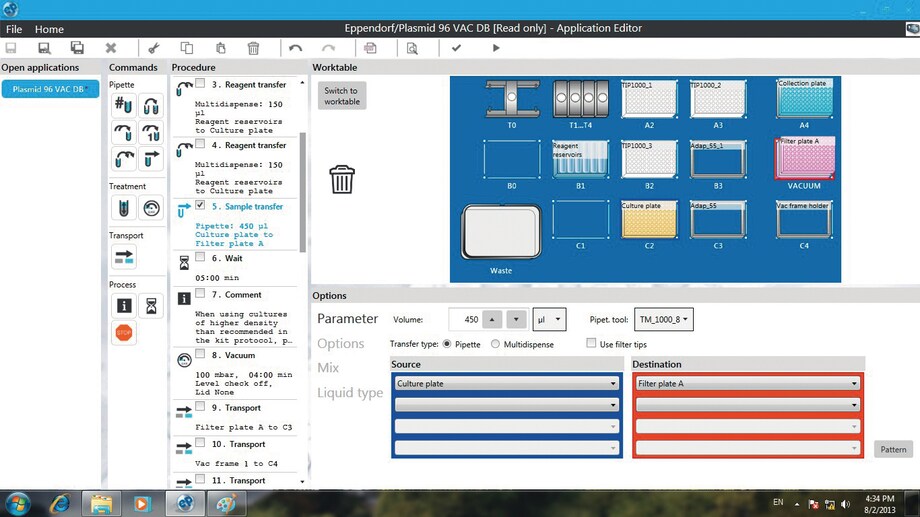Select the Sample transfer arrow command icon
Screen dimensions: 920x517
151,158
